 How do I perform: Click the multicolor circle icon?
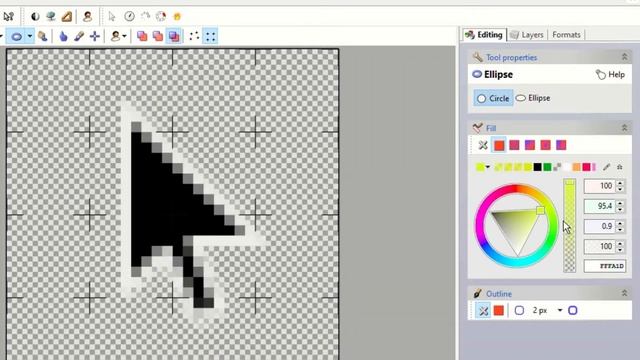coord(161,16)
